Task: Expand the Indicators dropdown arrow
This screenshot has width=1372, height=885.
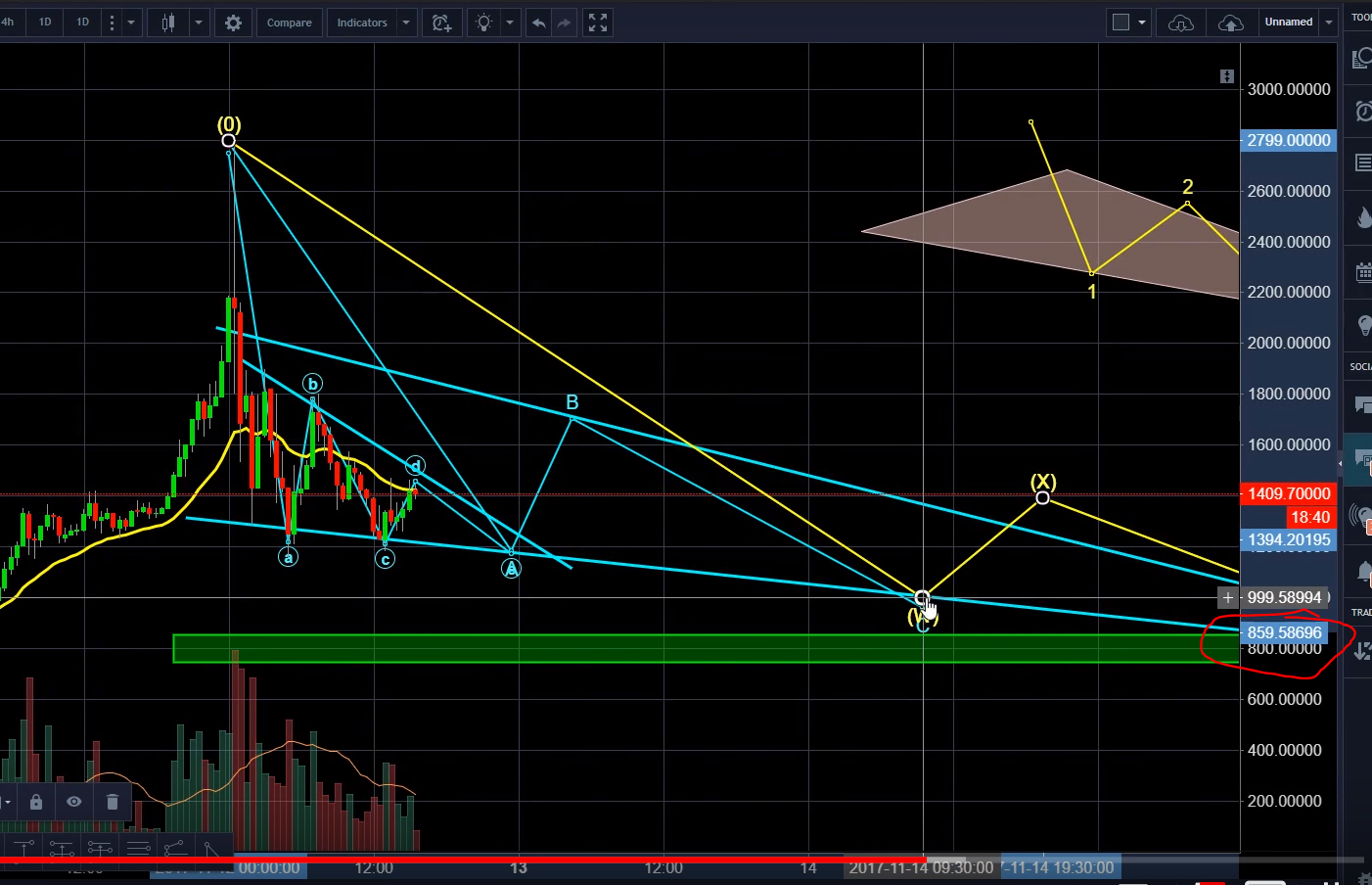Action: coord(406,23)
